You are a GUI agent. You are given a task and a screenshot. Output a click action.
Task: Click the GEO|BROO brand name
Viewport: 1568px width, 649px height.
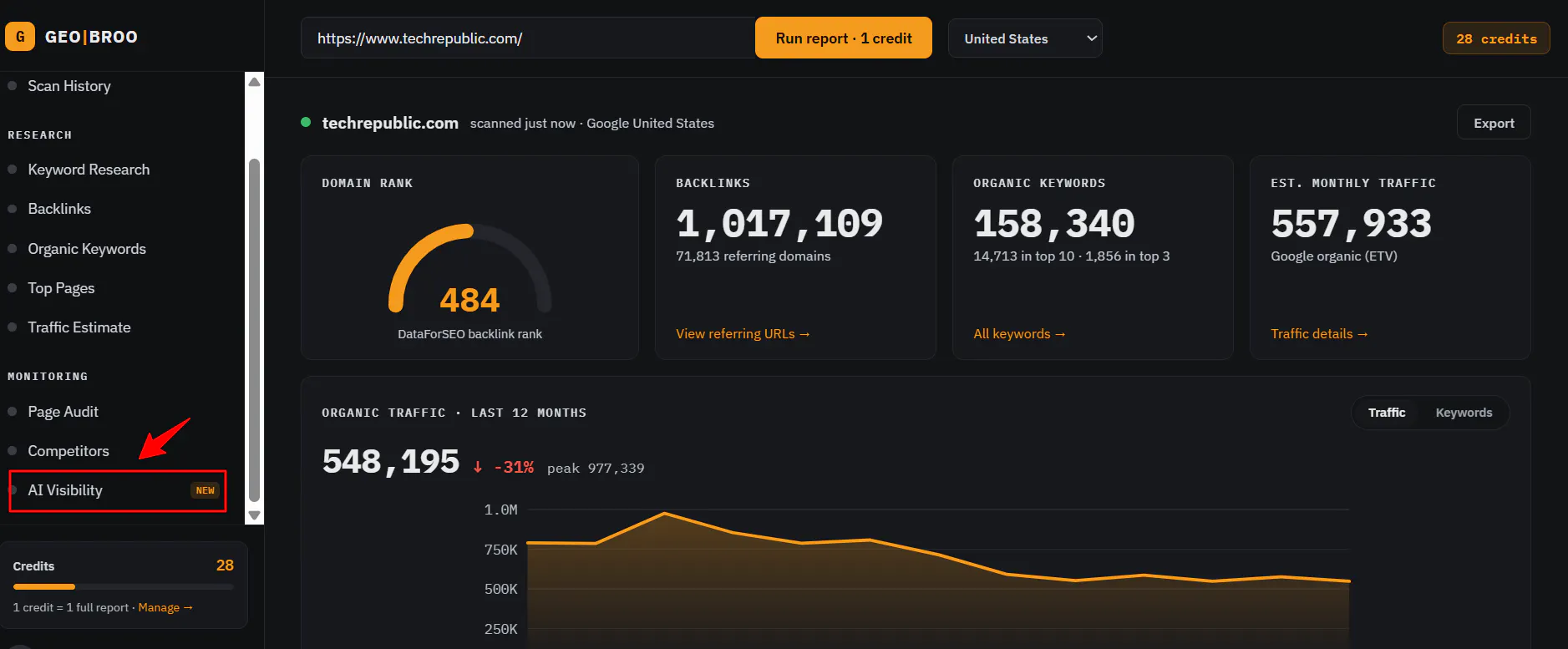91,37
